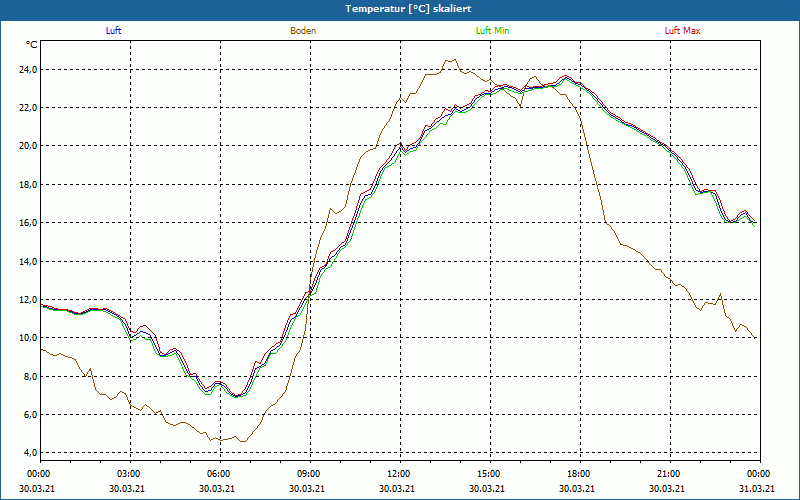This screenshot has height=500, width=800.
Task: Click the 4,0 y-axis value
Action: [x=31, y=453]
